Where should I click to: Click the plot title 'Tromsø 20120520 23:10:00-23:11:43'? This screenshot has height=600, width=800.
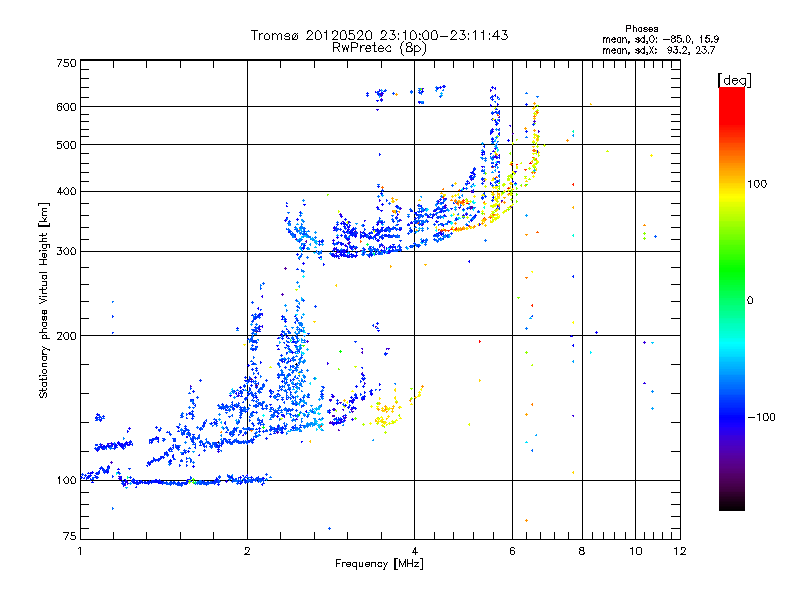(x=379, y=35)
